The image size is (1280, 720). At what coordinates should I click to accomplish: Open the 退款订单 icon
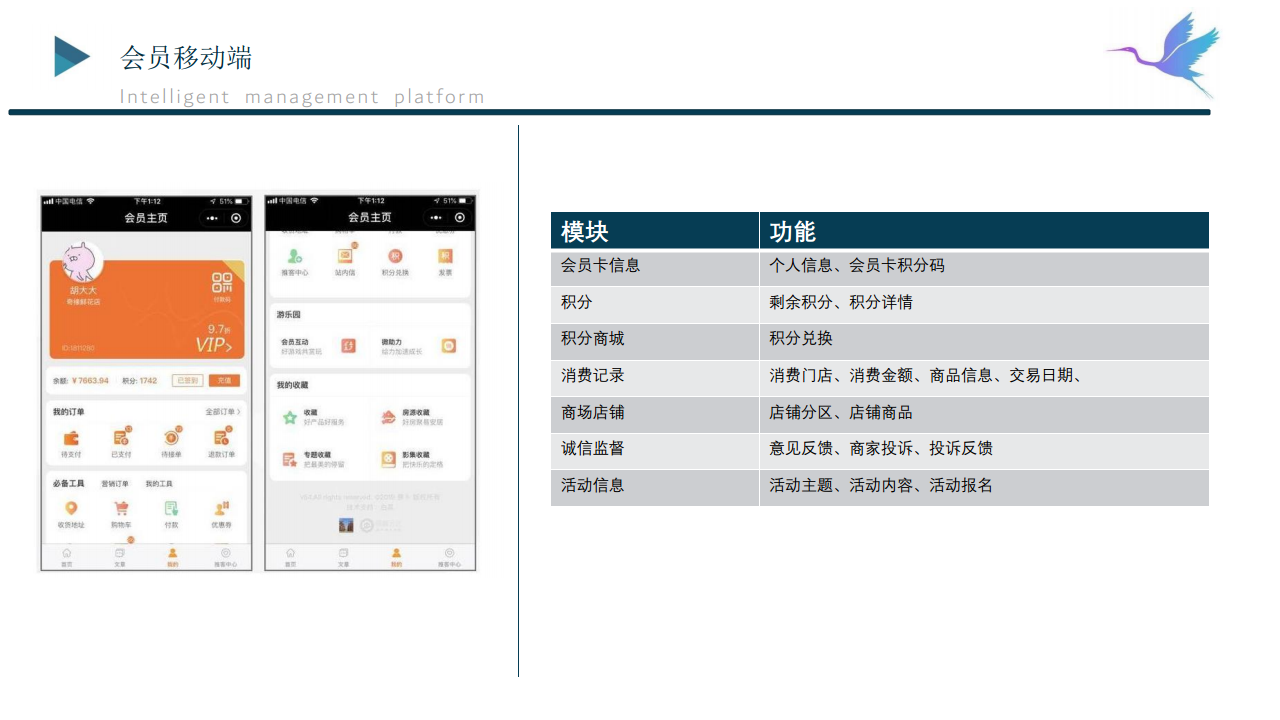(221, 437)
